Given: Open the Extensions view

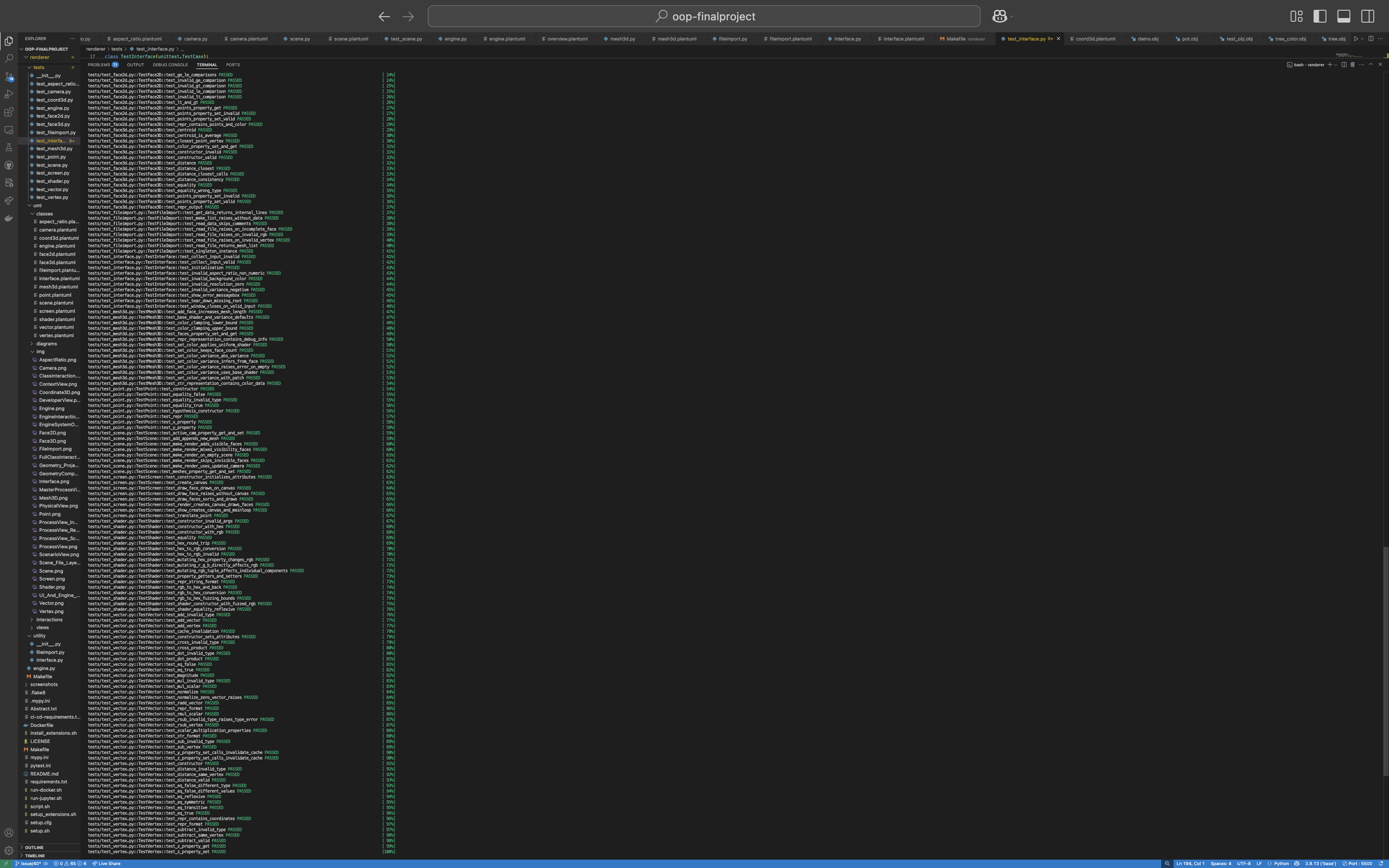Looking at the screenshot, I should 9,112.
